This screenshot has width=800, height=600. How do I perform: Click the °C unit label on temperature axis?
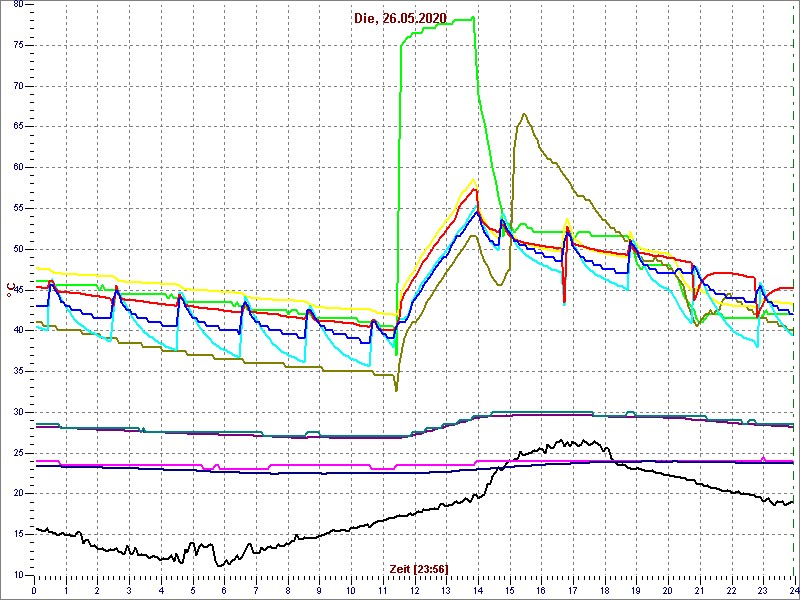pyautogui.click(x=9, y=290)
